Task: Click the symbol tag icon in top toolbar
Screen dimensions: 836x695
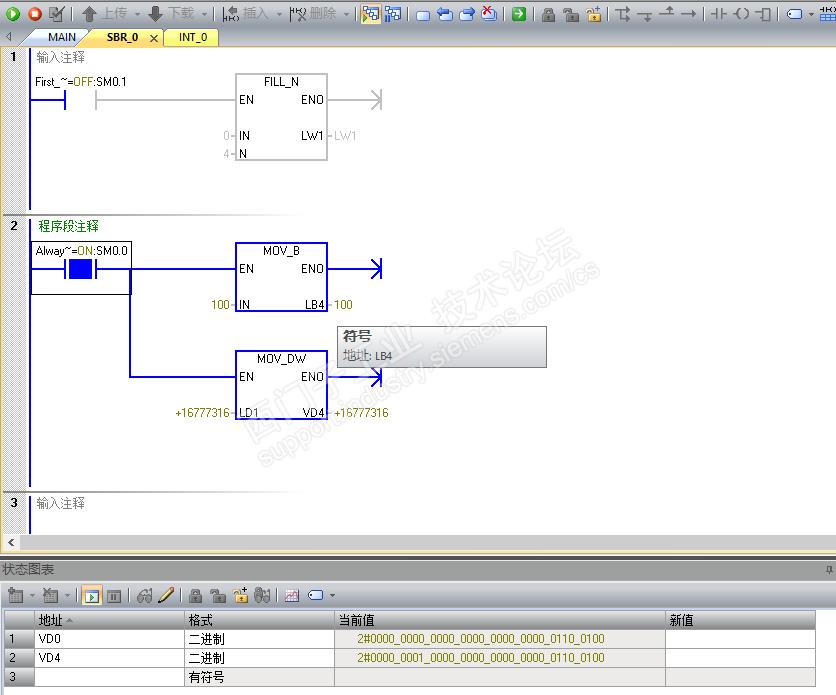Action: [794, 14]
